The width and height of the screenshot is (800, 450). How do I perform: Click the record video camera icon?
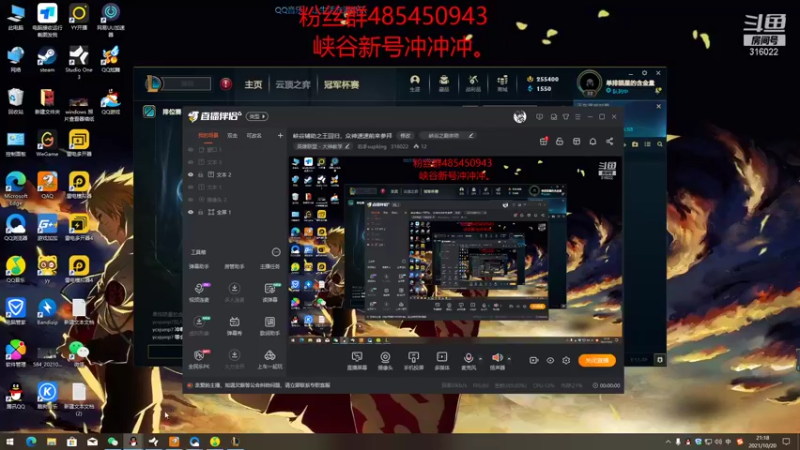[x=534, y=360]
